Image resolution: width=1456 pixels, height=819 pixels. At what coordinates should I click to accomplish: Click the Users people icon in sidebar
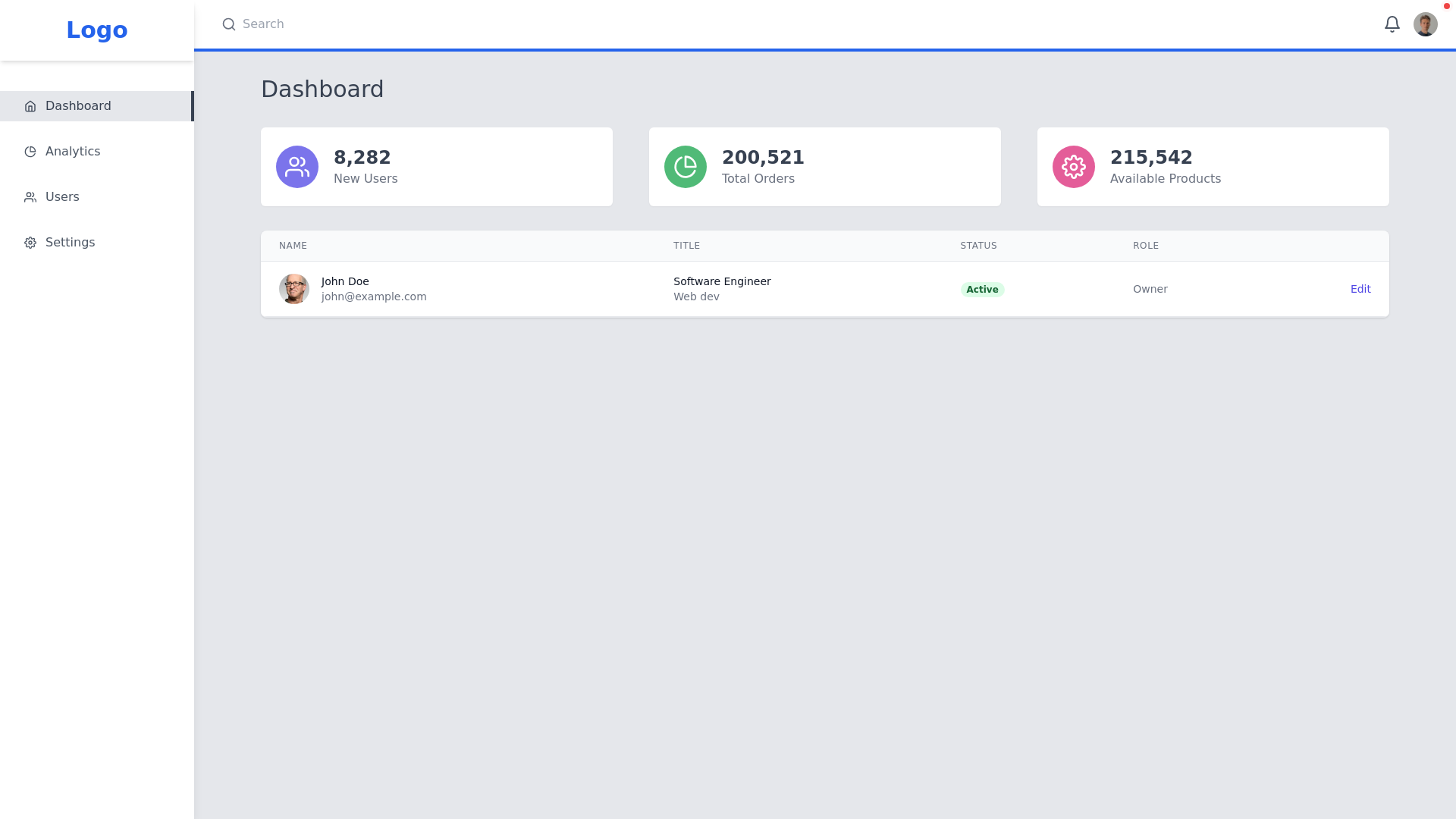[30, 196]
